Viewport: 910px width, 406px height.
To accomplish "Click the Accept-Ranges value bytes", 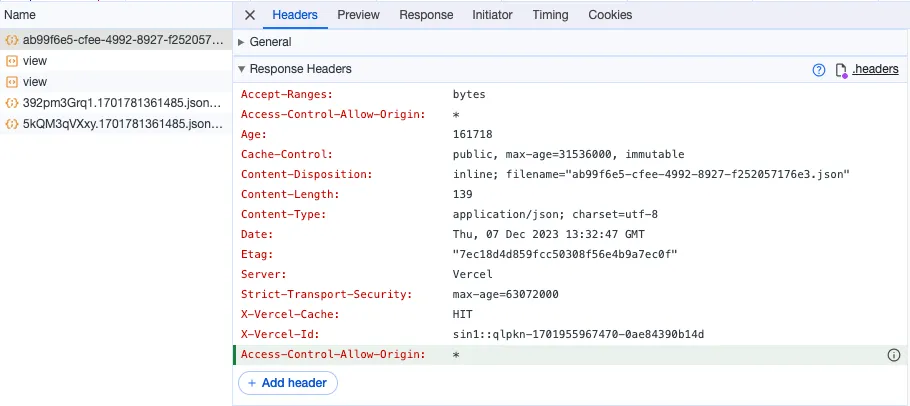I will coord(469,95).
